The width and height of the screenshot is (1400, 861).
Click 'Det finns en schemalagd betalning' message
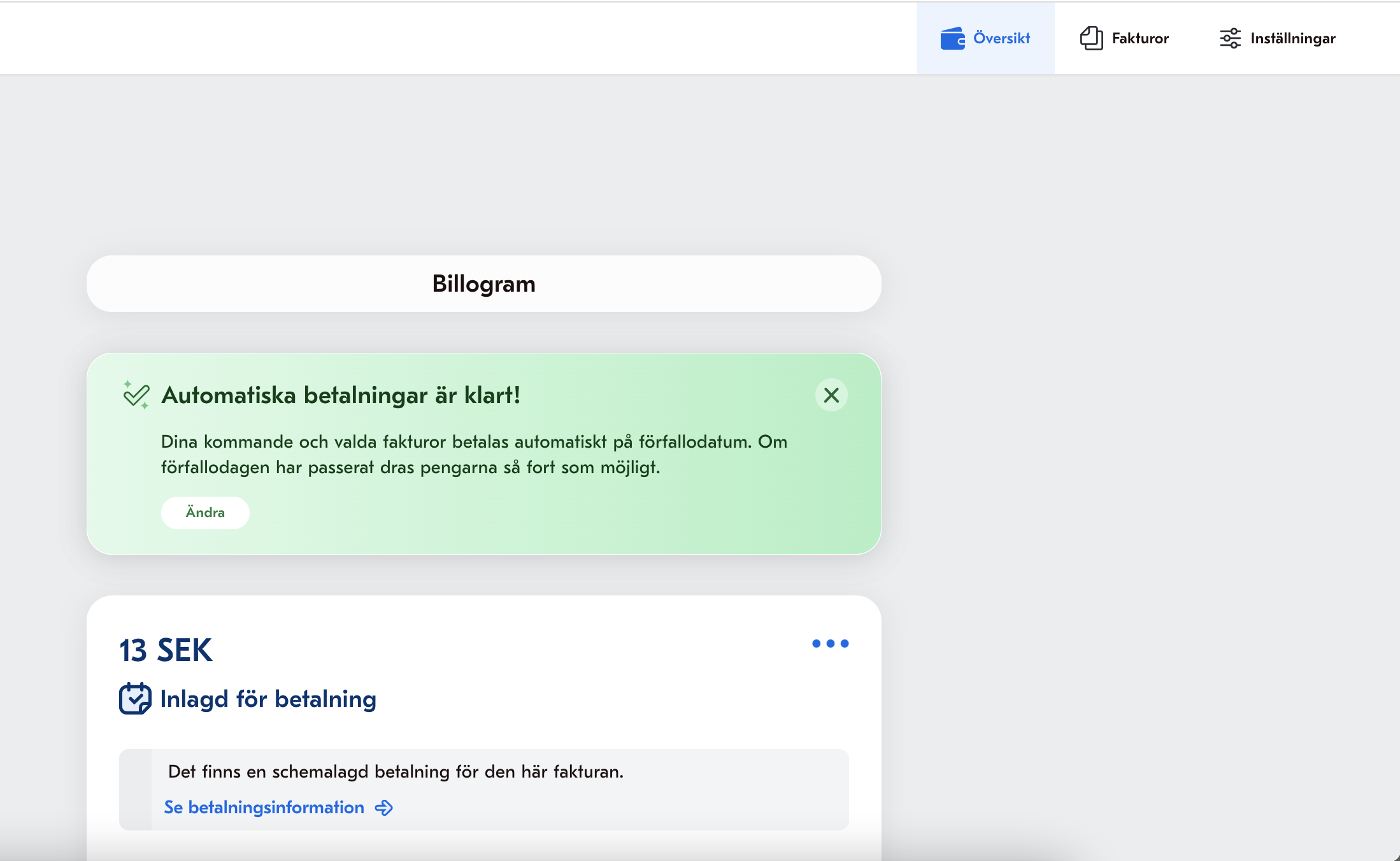pos(396,772)
